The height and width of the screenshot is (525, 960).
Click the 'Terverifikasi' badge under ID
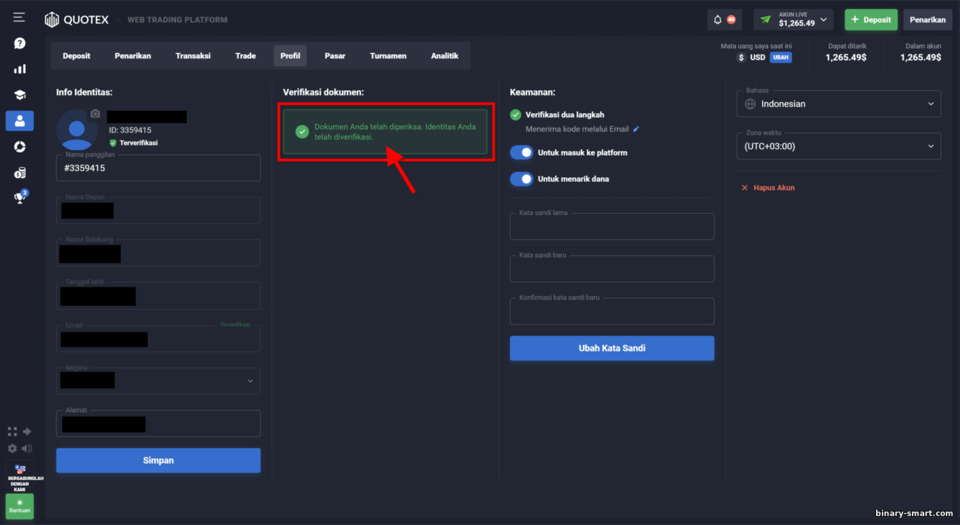click(x=133, y=143)
